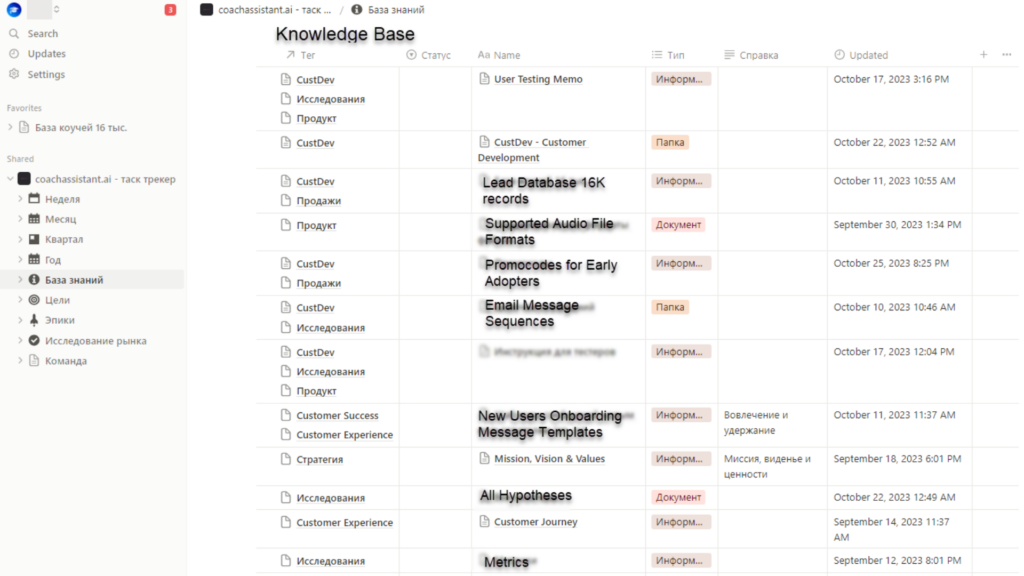This screenshot has height=576, width=1024.
Task: Open База коучей 16 тыс. page
Action: pyautogui.click(x=80, y=127)
